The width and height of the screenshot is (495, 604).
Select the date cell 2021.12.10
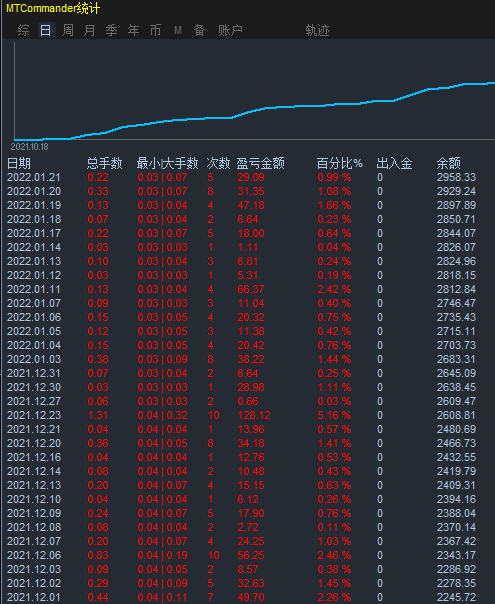coord(34,499)
